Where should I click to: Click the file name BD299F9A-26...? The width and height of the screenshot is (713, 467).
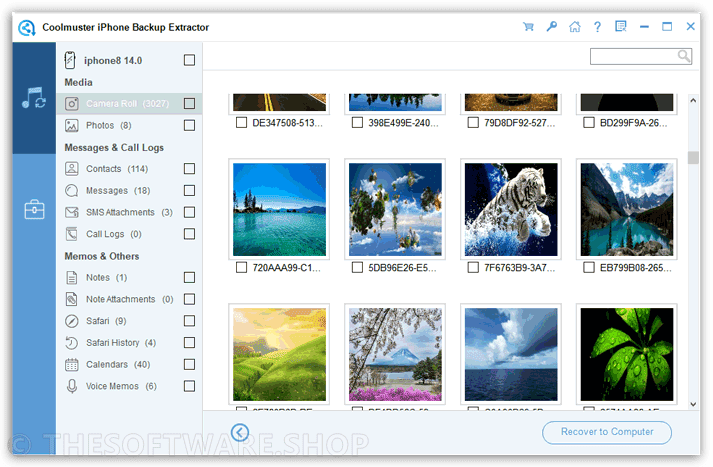633,123
